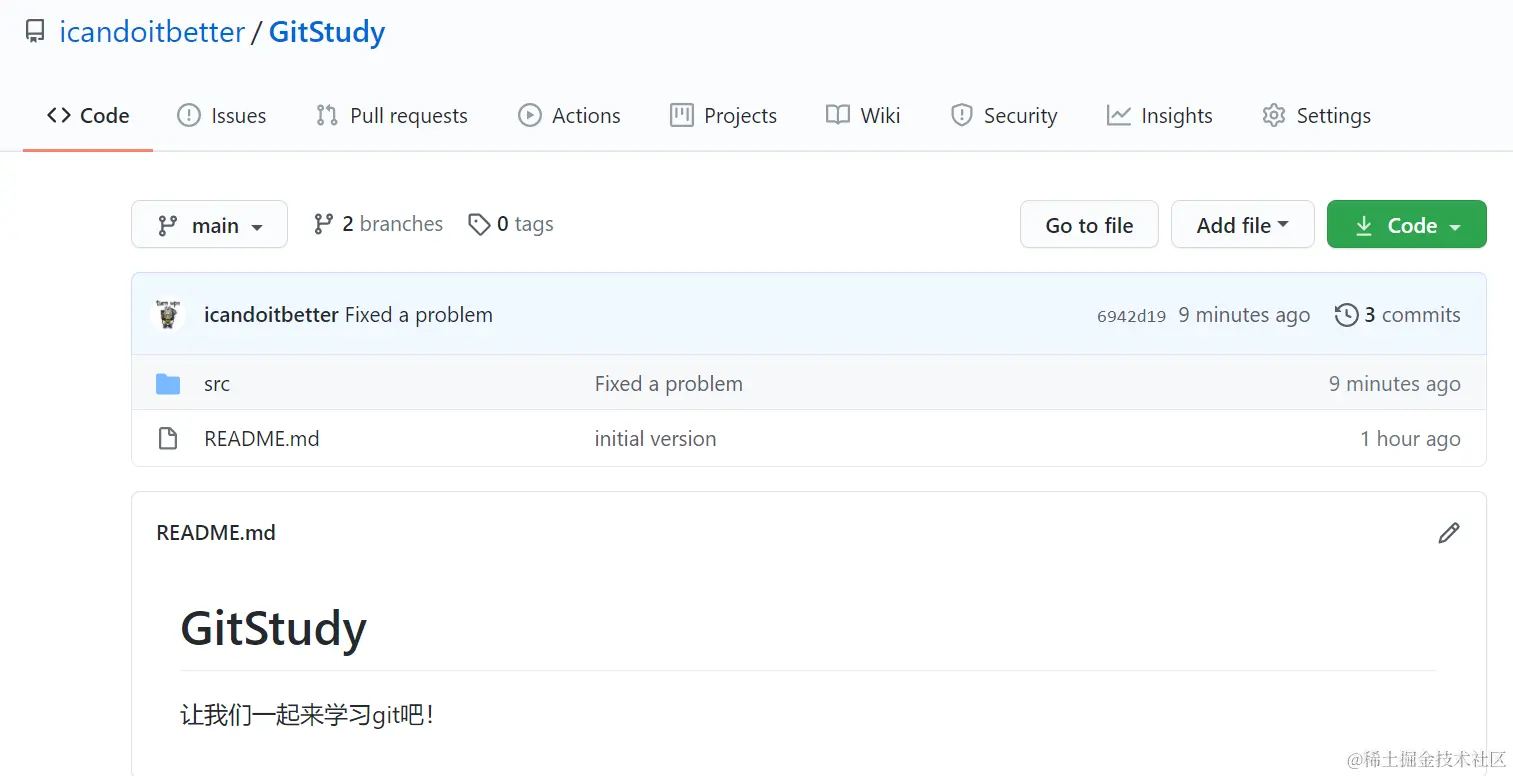Open the repository Settings tab
The image size is (1513, 776).
pyautogui.click(x=1316, y=116)
